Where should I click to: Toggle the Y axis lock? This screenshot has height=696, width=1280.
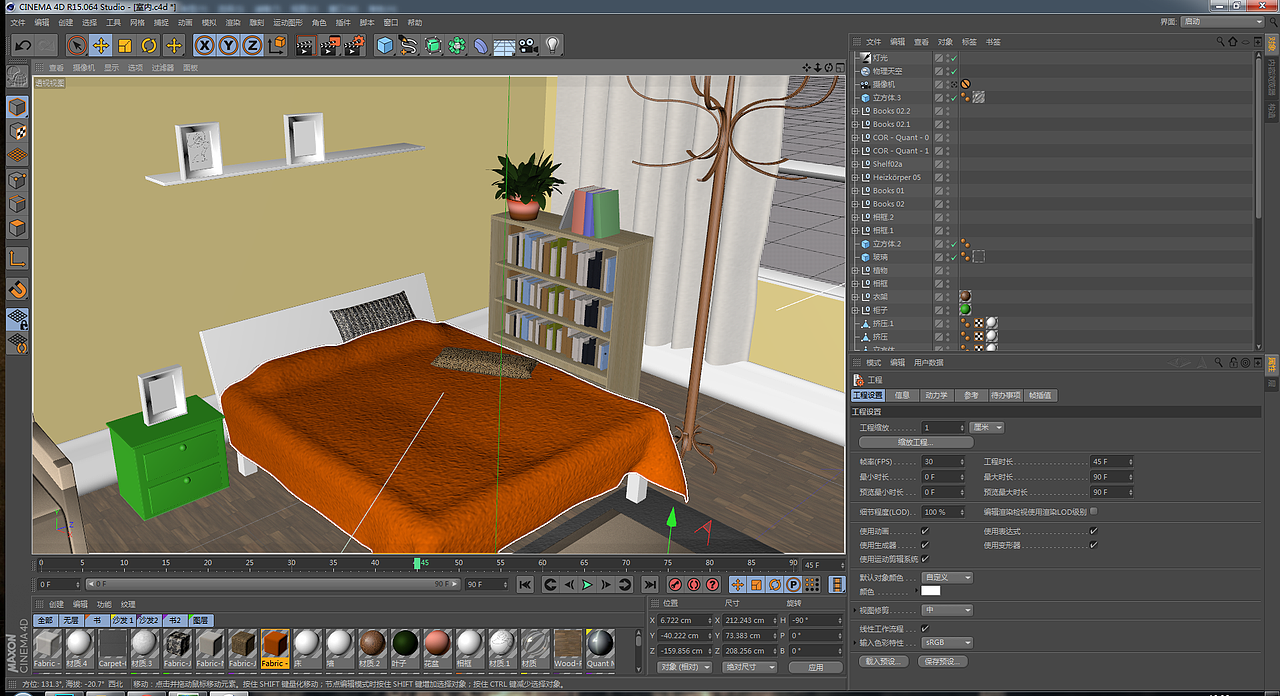[x=228, y=45]
